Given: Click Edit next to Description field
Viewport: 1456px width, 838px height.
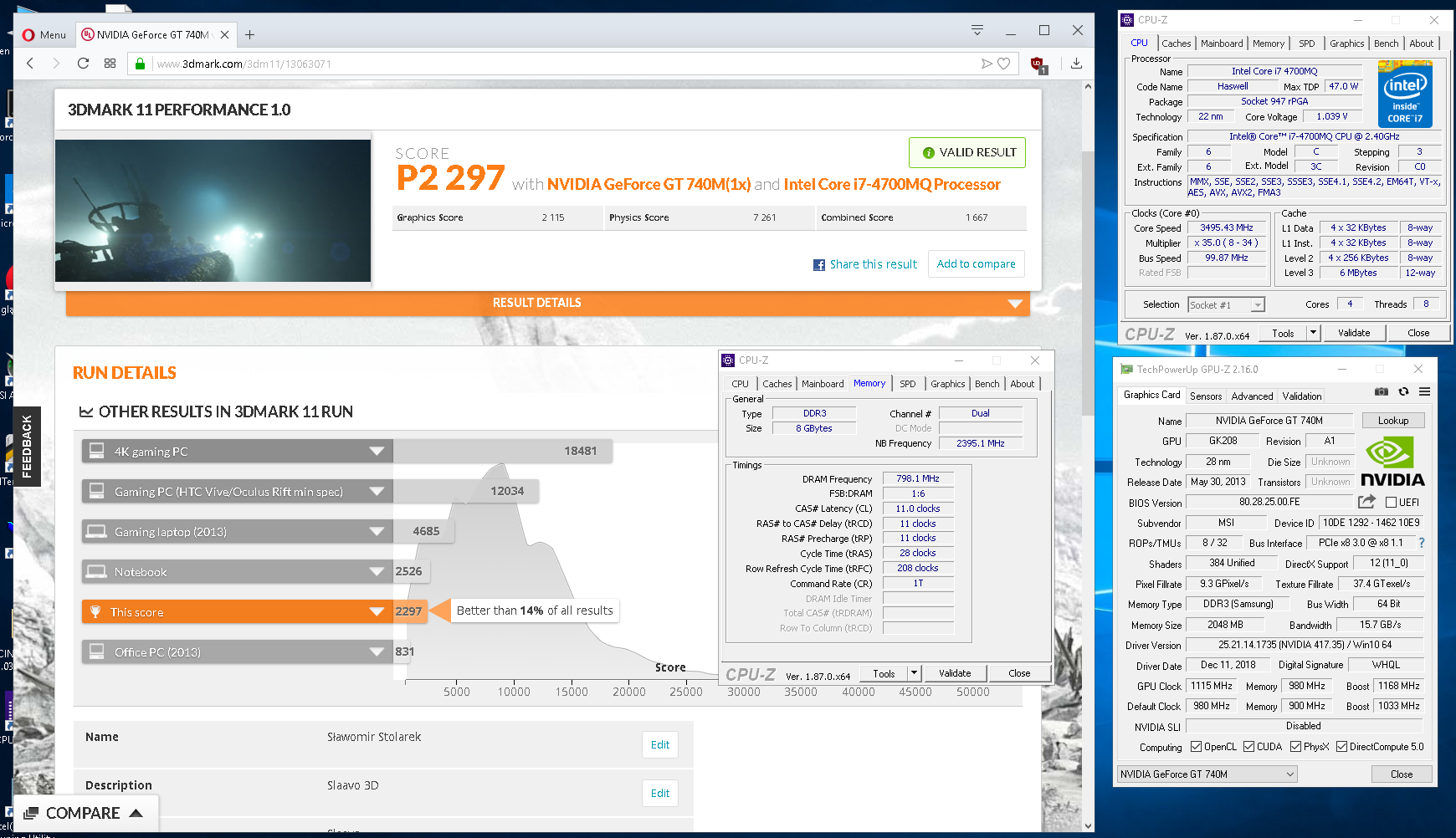Looking at the screenshot, I should click(x=660, y=793).
